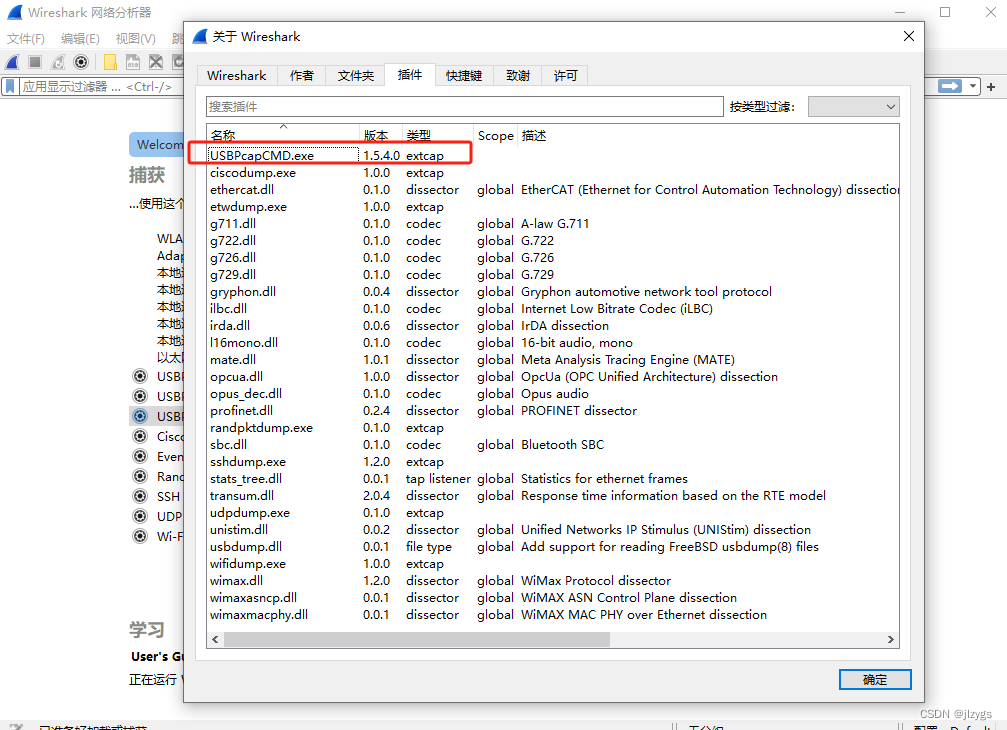Select the ethercat.dll plugin row
The width and height of the screenshot is (1007, 730).
(x=553, y=189)
